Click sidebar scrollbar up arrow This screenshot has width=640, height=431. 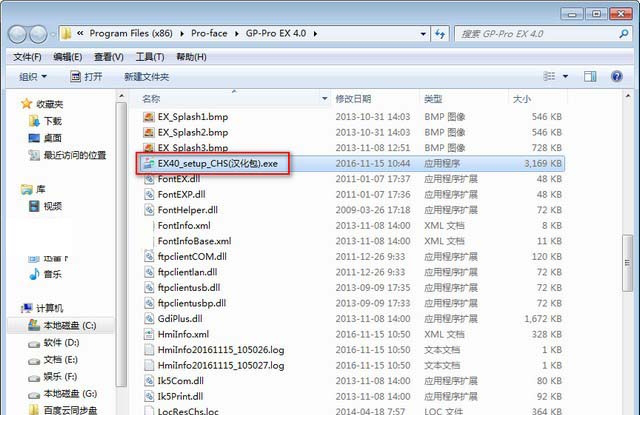(x=121, y=96)
